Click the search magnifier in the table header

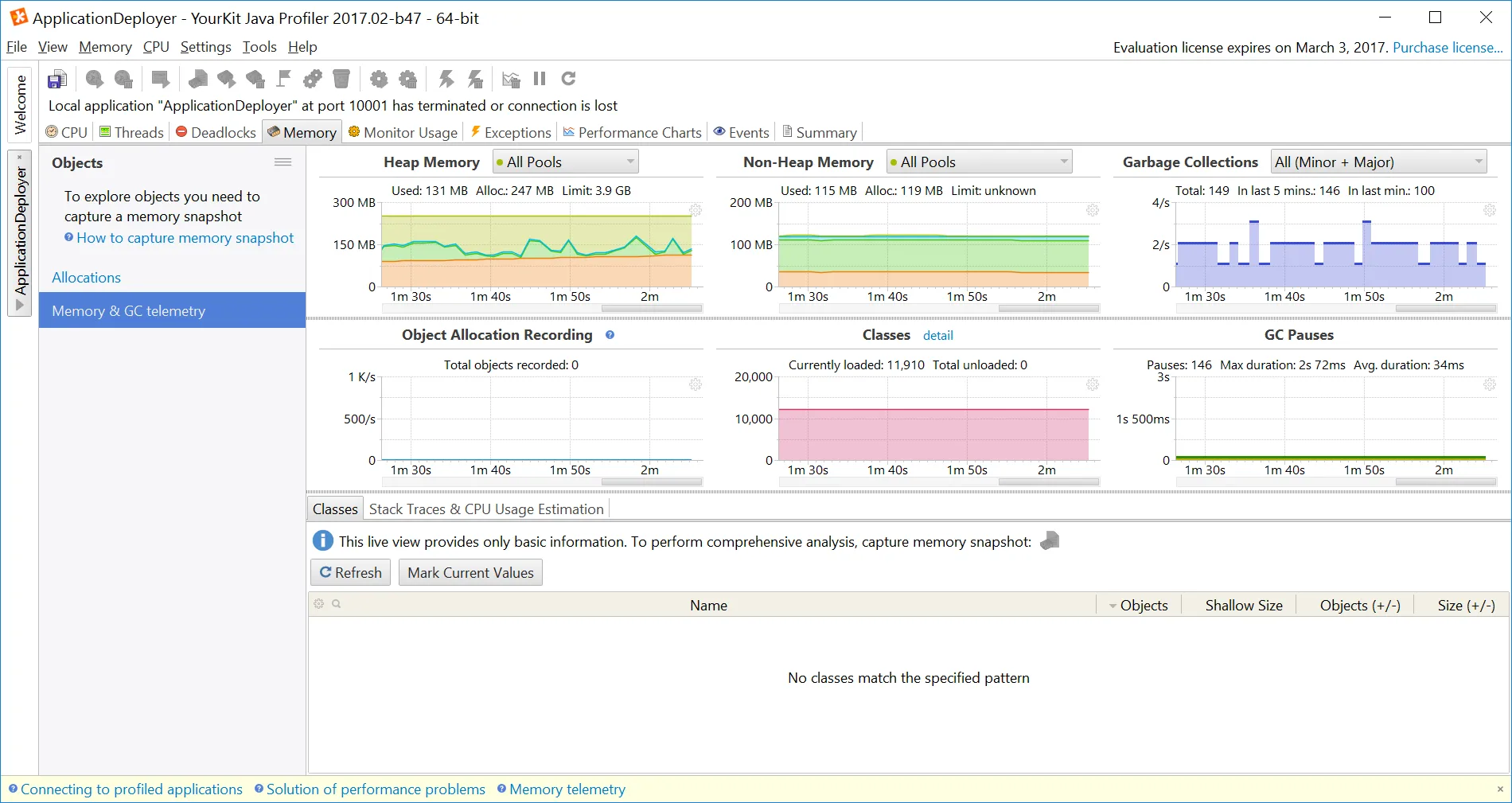(x=337, y=604)
